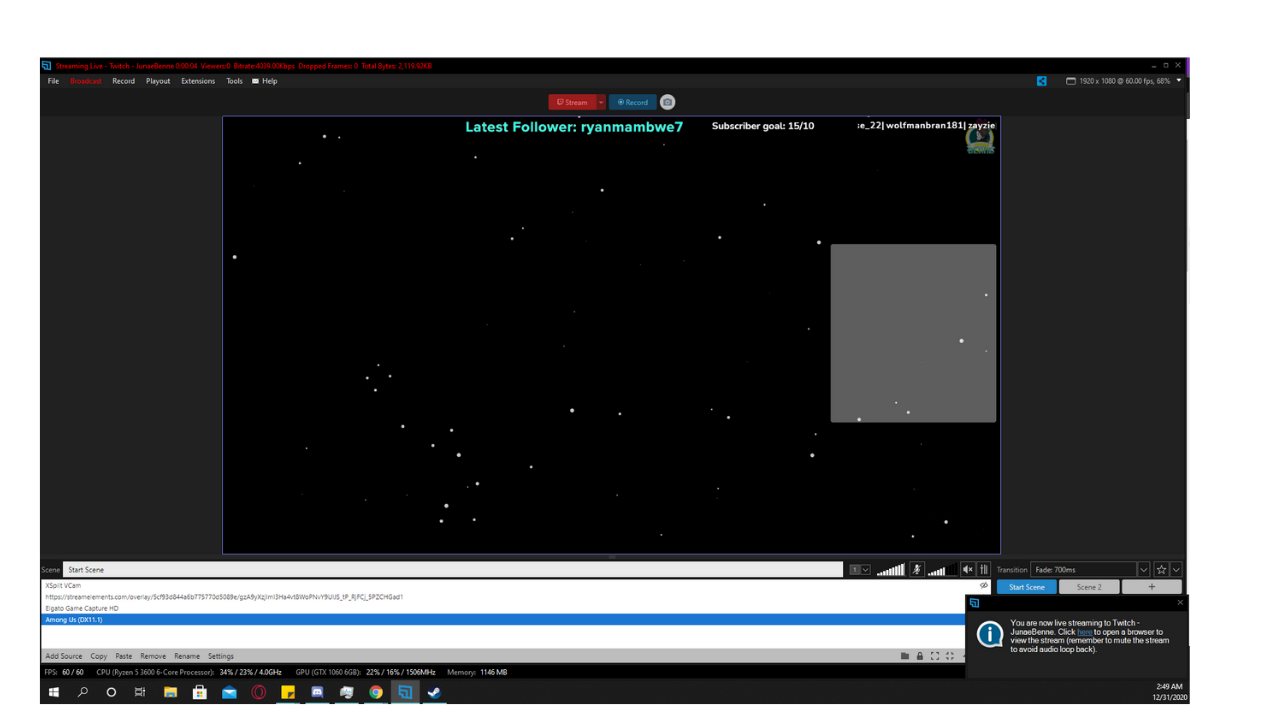Open the Broadcast menu

coord(86,81)
